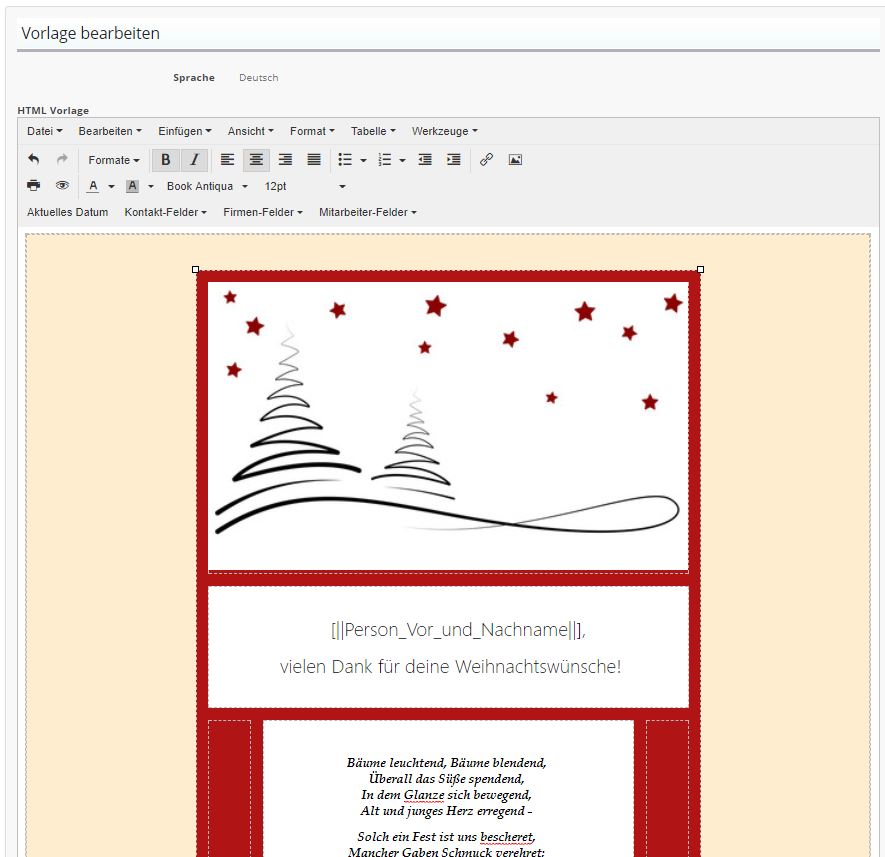Viewport: 885px width, 857px height.
Task: Open numbered list style dropdown arrow
Action: point(402,160)
